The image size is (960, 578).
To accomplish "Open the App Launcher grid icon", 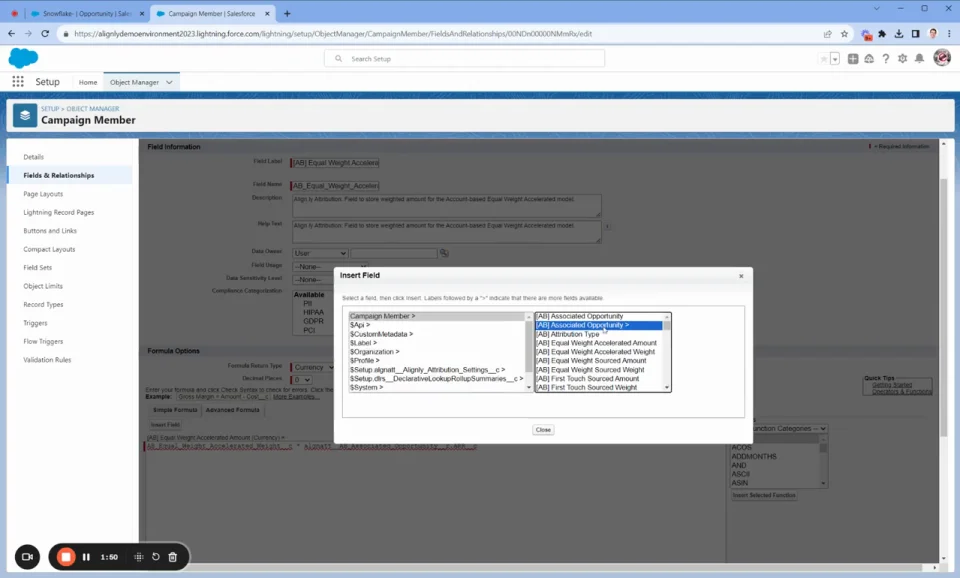I will tap(18, 81).
